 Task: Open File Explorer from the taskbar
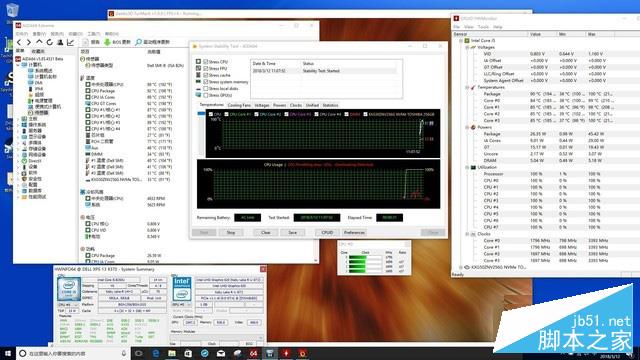click(x=172, y=353)
